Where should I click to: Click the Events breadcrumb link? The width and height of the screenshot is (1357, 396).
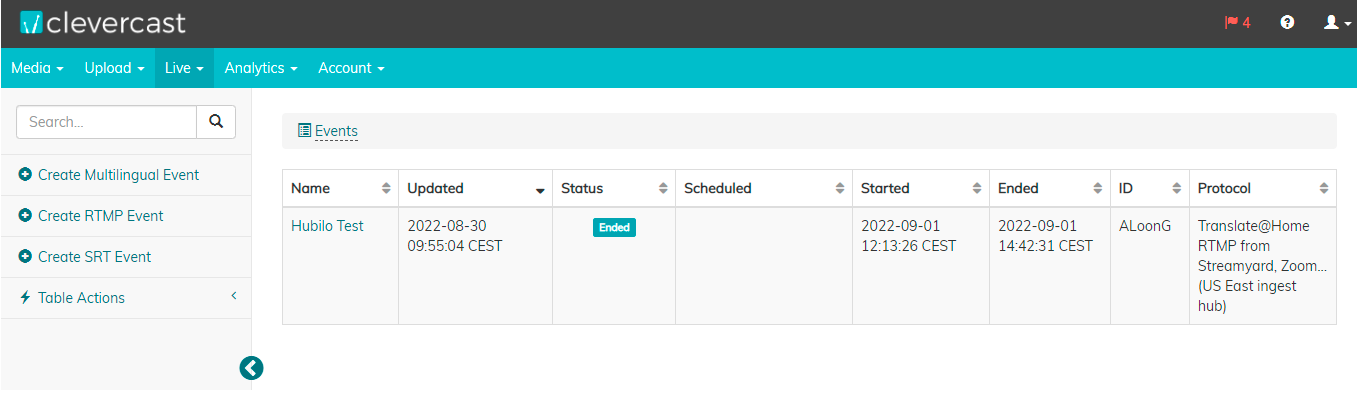[x=336, y=131]
